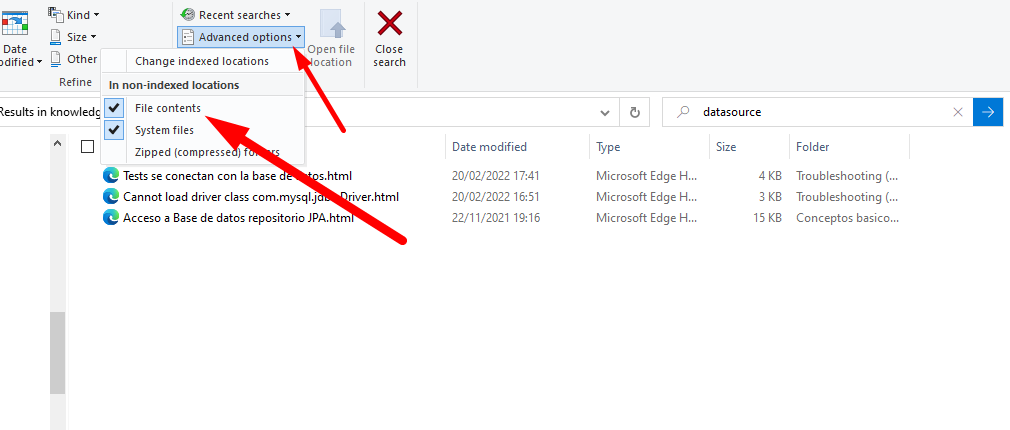Click the refresh icon beside address bar
The height and width of the screenshot is (430, 1010).
point(634,112)
